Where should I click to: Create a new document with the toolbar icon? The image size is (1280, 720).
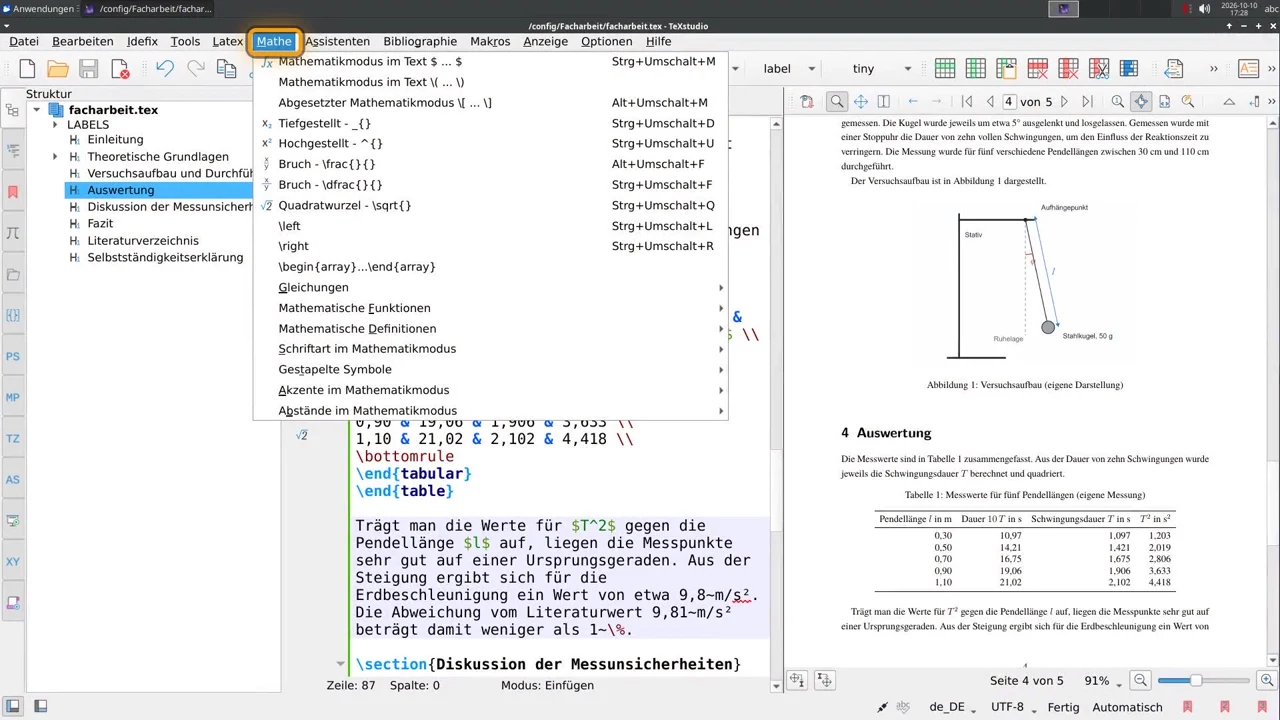pyautogui.click(x=28, y=69)
